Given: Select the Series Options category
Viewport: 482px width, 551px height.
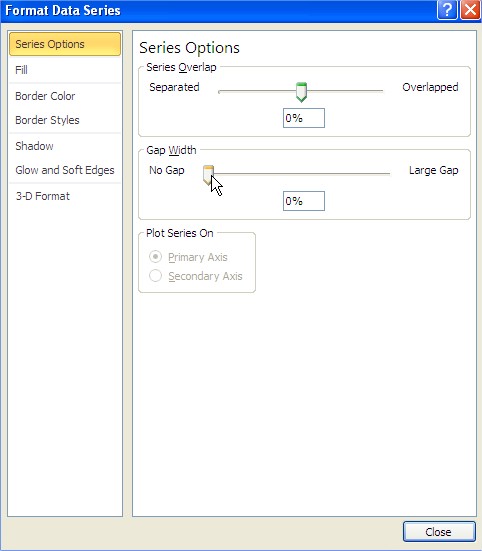Looking at the screenshot, I should (x=65, y=44).
